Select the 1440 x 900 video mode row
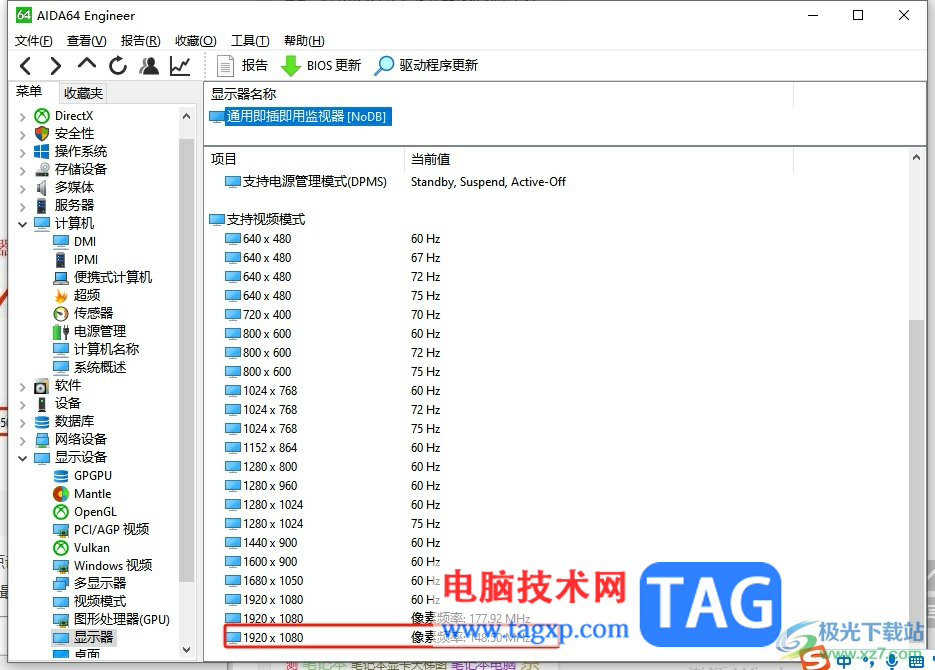 pos(332,542)
